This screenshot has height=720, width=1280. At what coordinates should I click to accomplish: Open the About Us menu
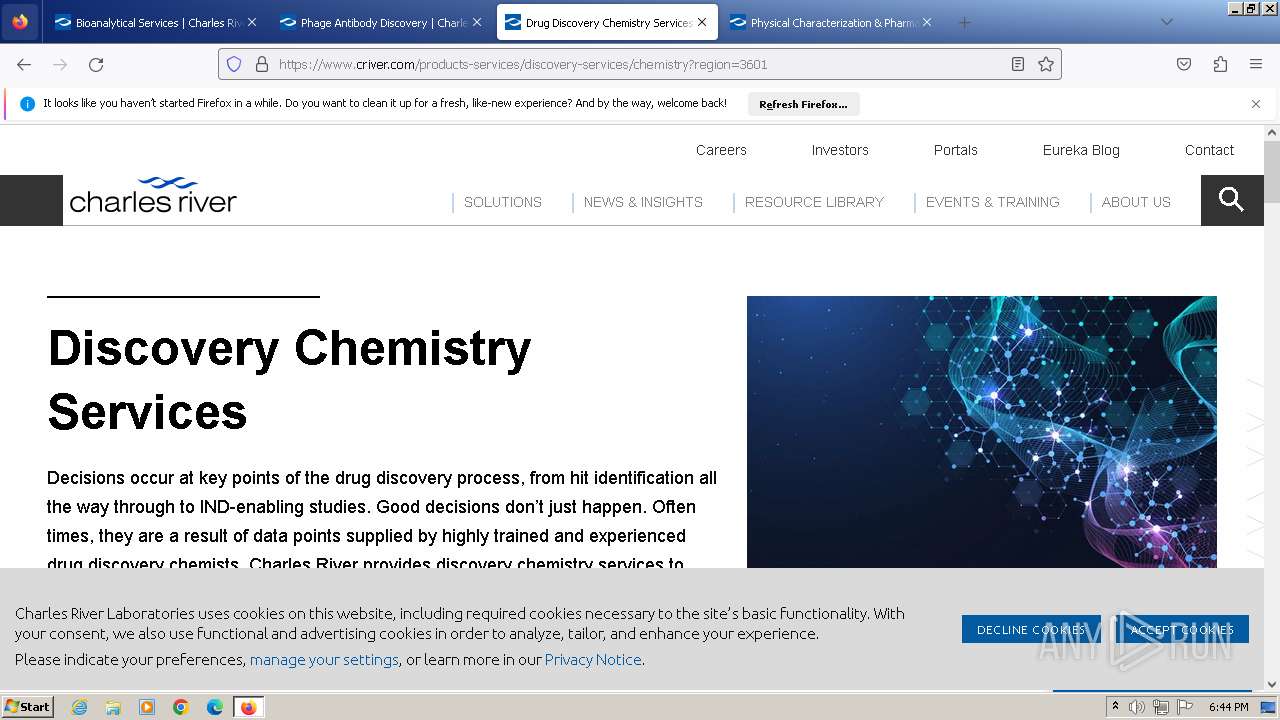coord(1136,202)
